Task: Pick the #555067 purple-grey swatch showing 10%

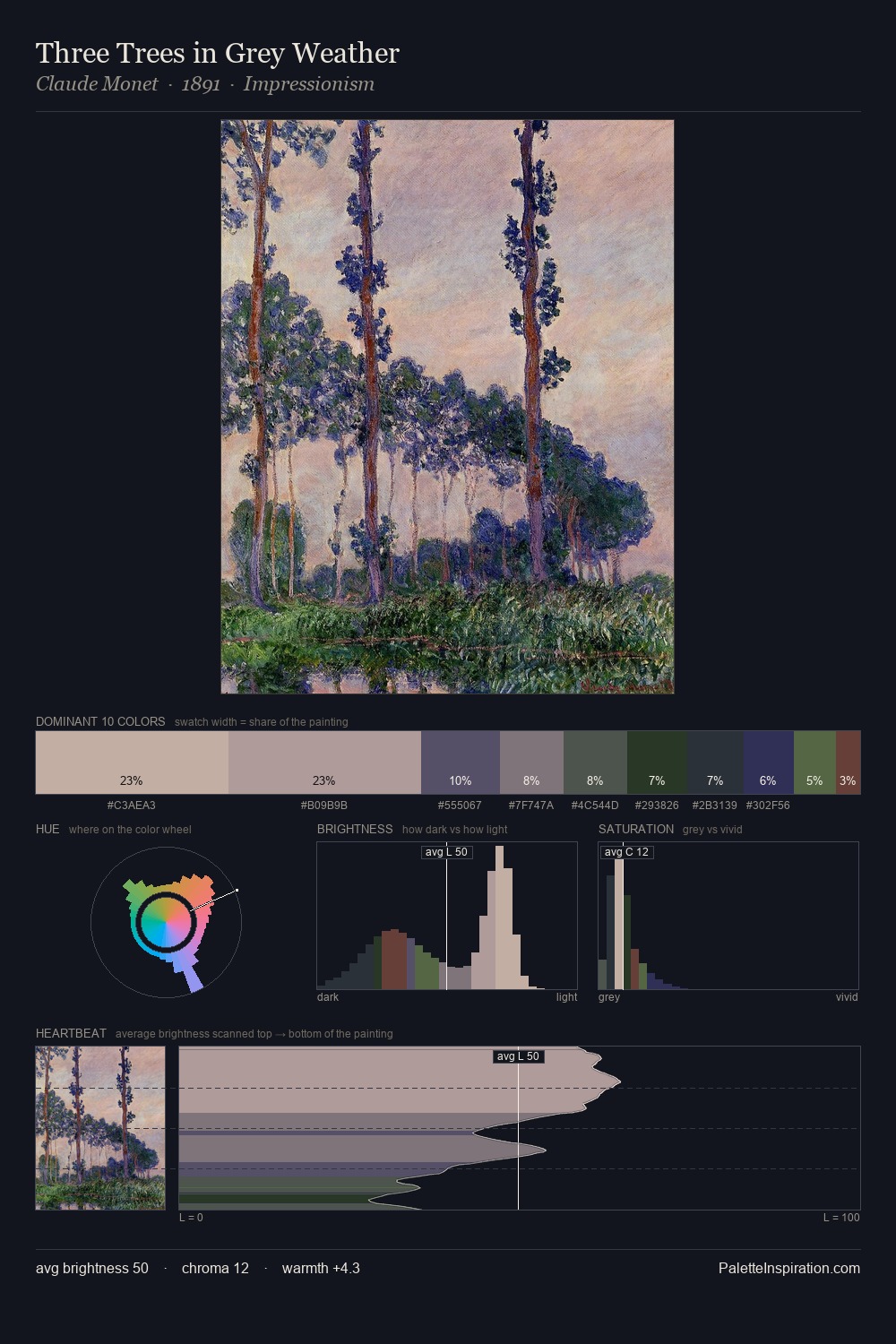Action: [461, 762]
